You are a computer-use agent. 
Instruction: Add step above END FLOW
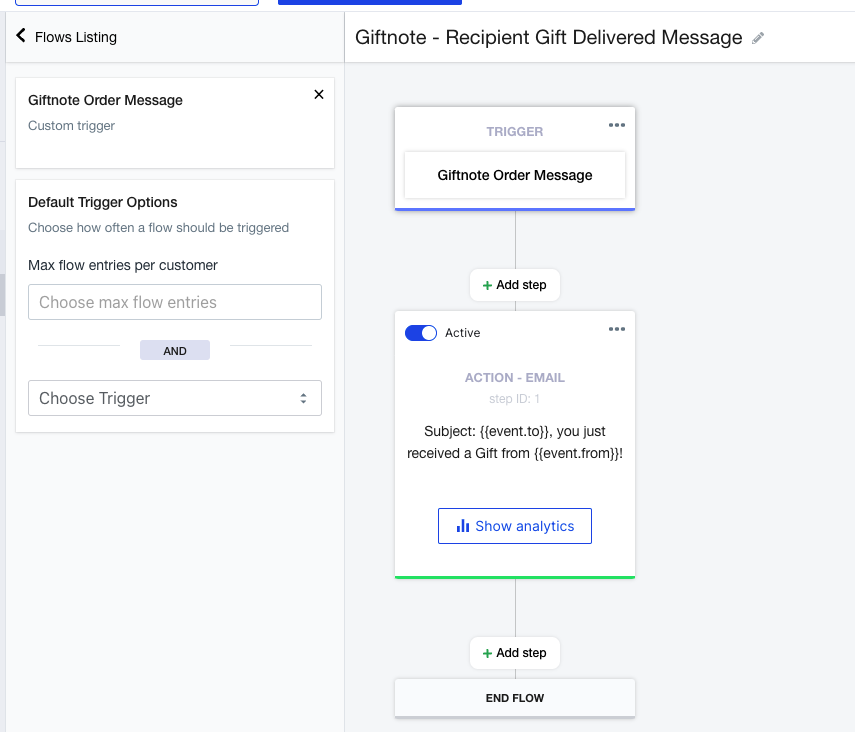515,653
